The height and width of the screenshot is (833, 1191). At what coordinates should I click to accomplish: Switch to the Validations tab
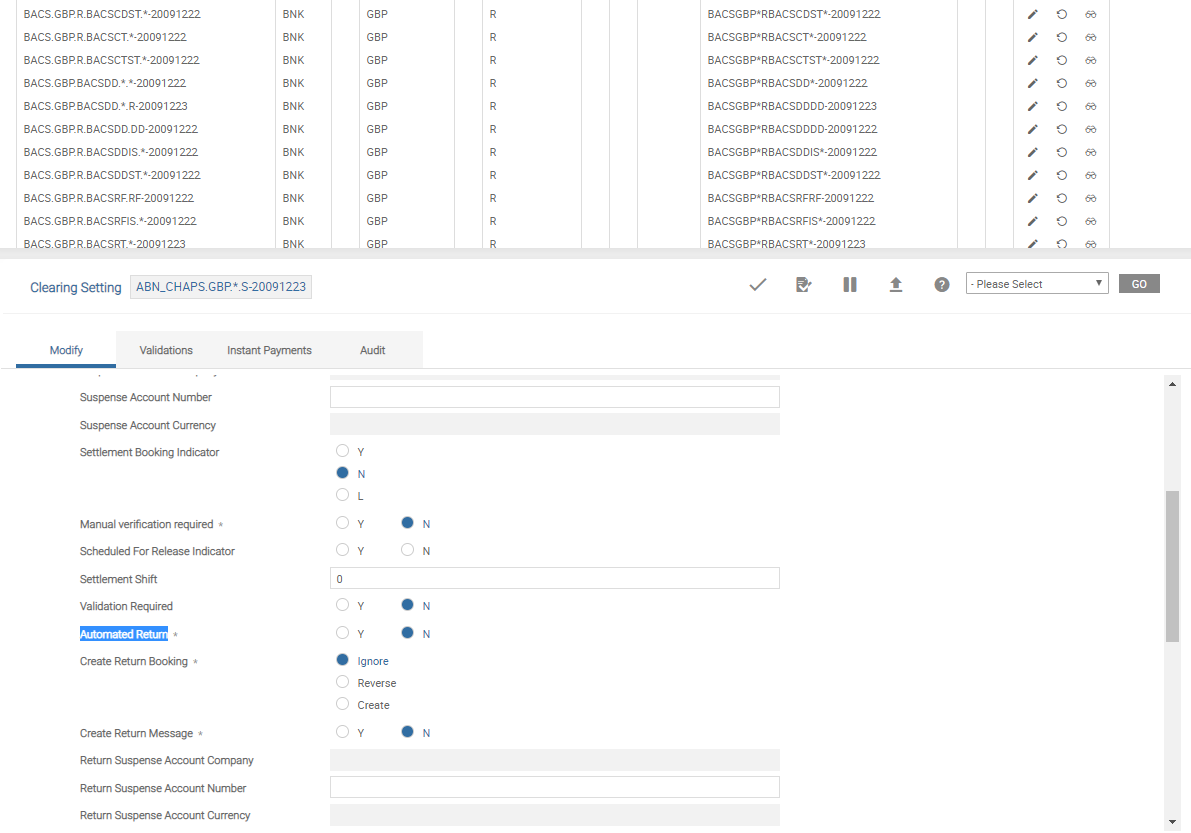pos(166,350)
